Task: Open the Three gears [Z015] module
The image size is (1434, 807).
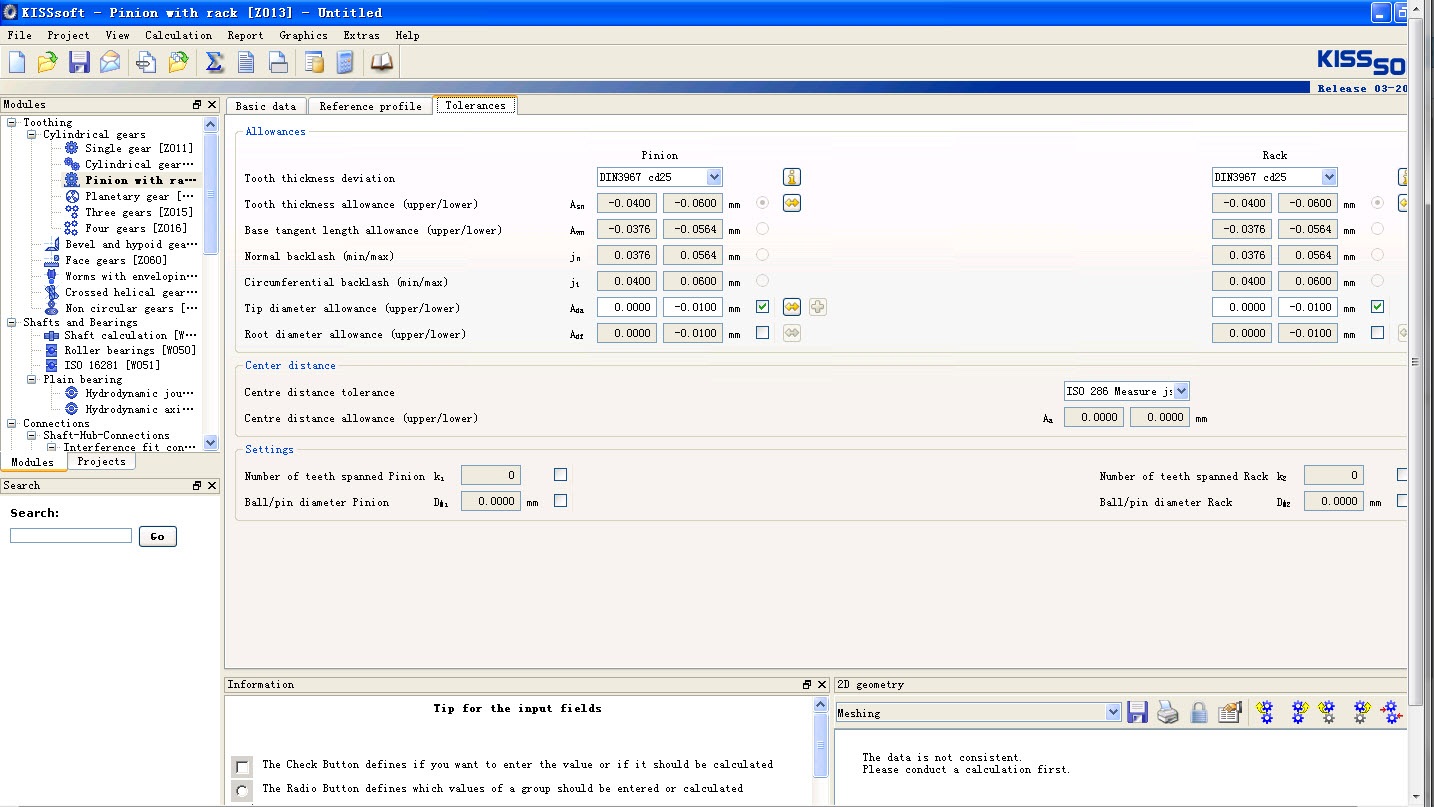Action: point(138,212)
